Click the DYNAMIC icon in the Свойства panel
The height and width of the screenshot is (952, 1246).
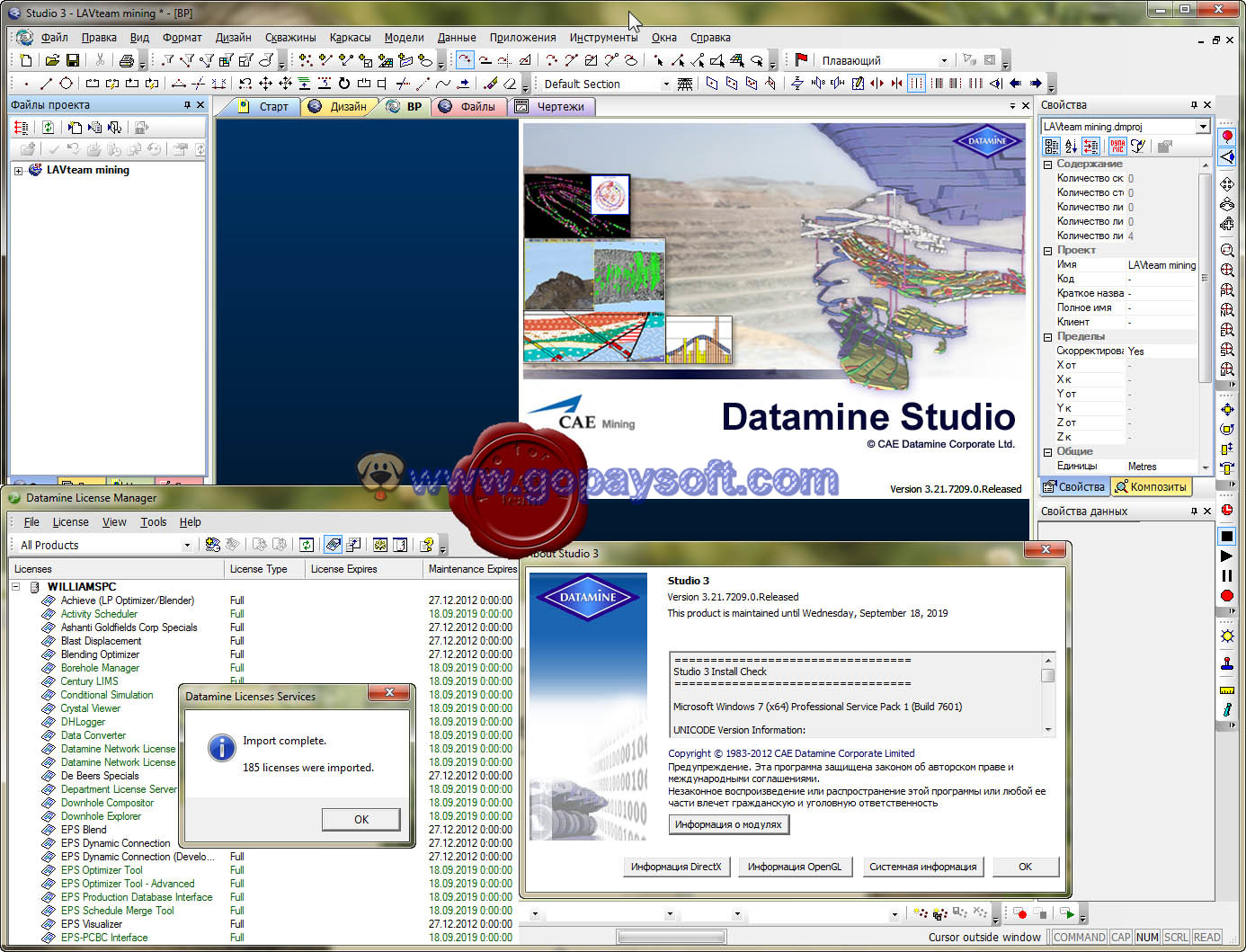tap(1117, 146)
